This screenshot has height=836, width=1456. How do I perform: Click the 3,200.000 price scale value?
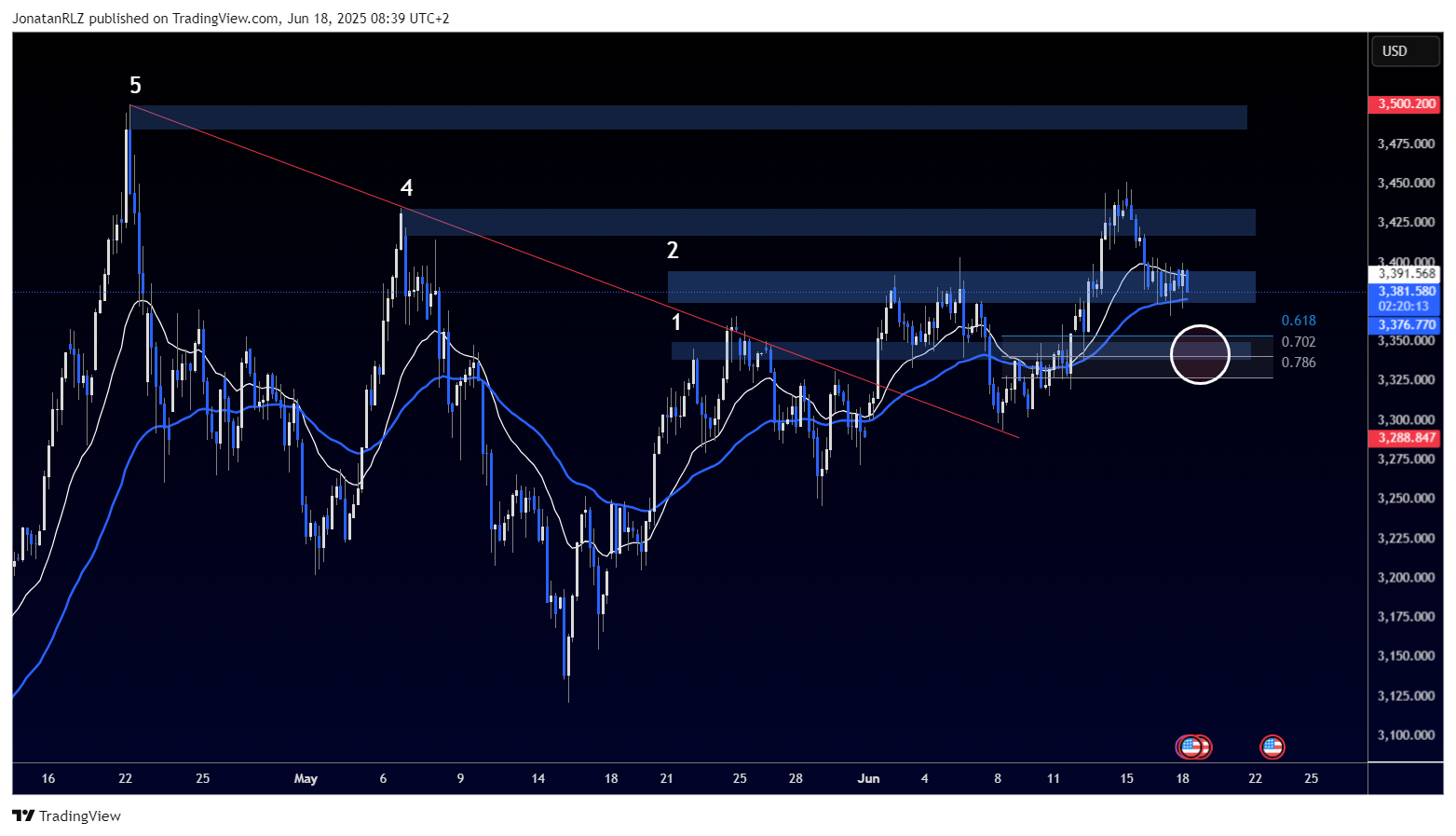tap(1406, 577)
